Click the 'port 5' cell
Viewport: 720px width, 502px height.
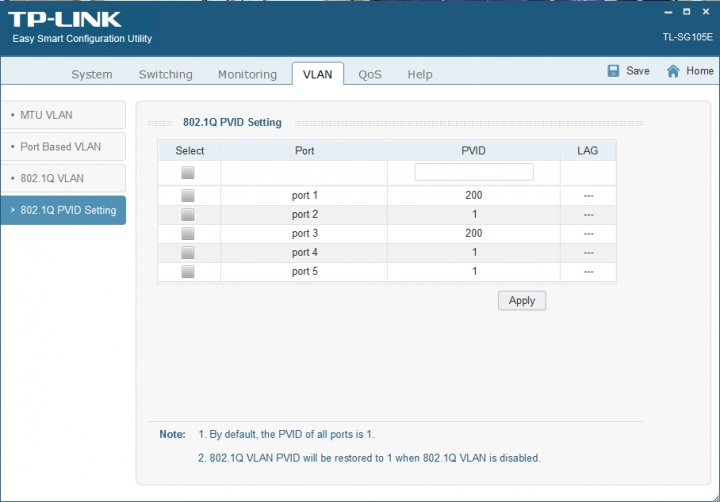click(x=304, y=272)
